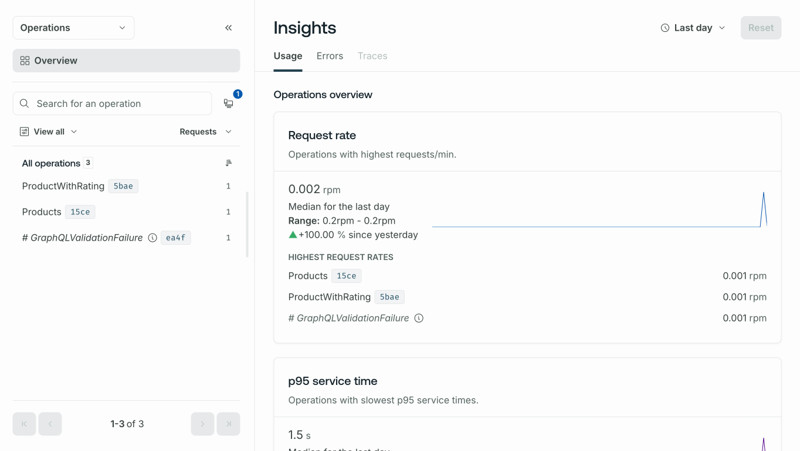The image size is (800, 451).
Task: Click the 0.002 rpm median value
Action: click(x=314, y=189)
